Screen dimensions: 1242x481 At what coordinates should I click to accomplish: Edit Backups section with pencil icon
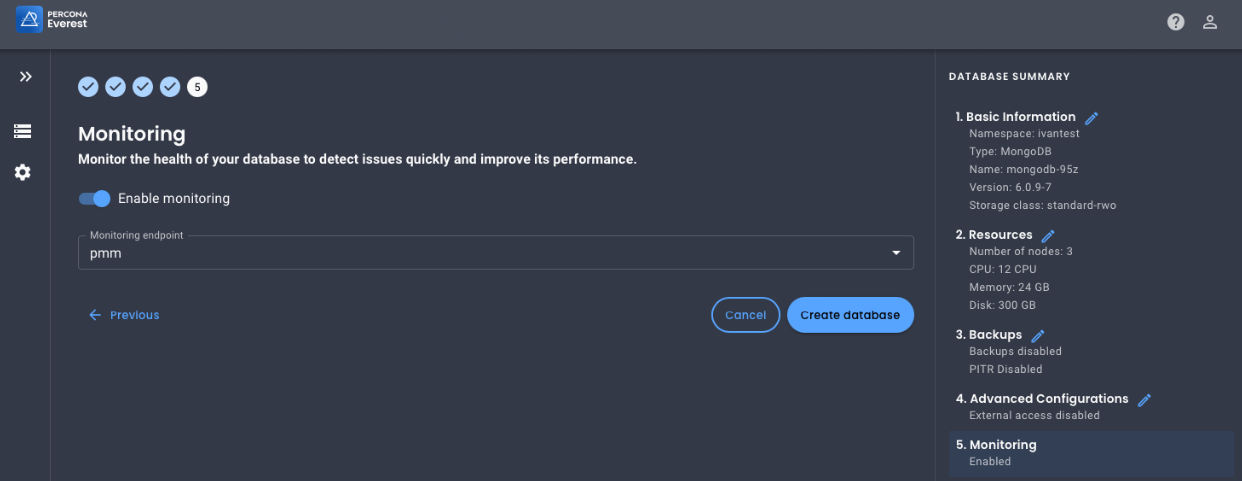pos(1038,336)
